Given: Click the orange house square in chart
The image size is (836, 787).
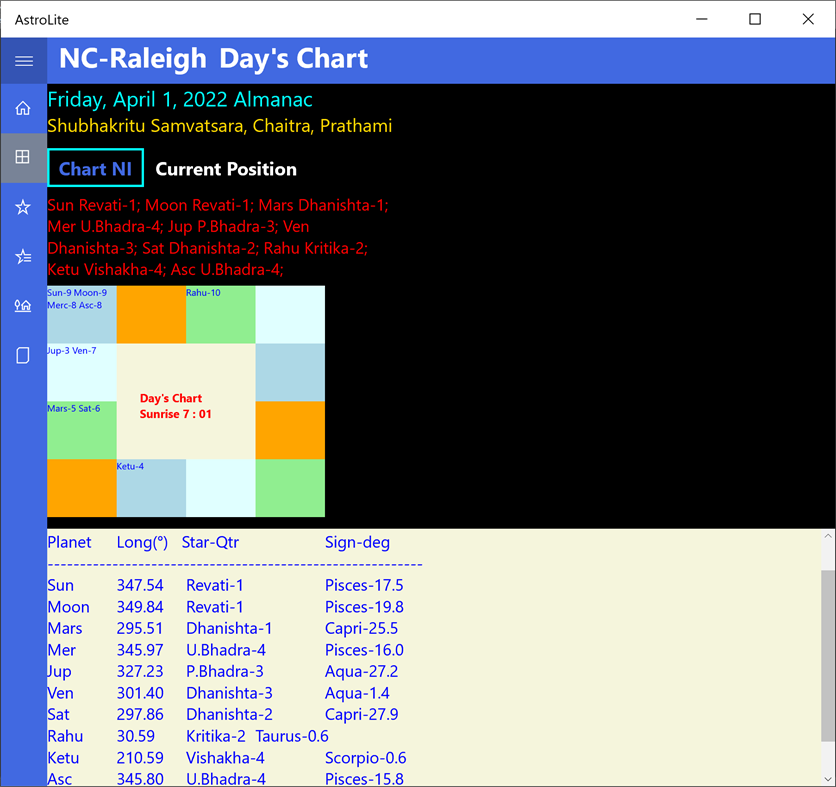Looking at the screenshot, I should tap(151, 312).
